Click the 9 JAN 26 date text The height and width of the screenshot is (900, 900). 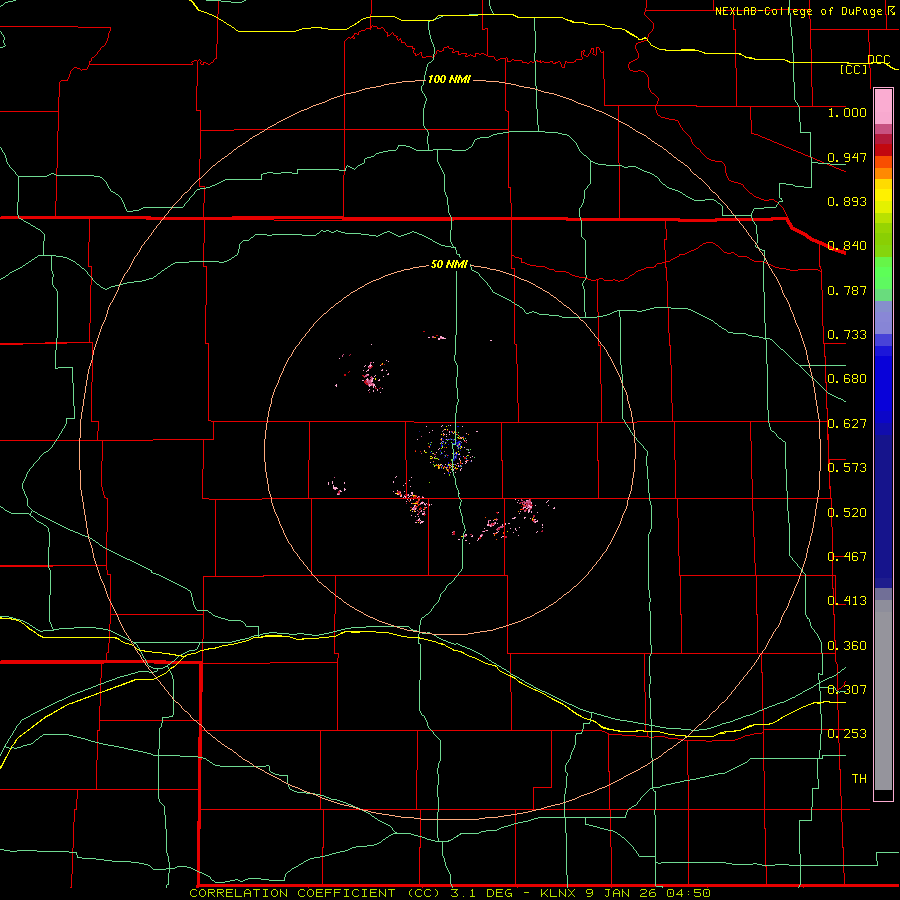(620, 893)
